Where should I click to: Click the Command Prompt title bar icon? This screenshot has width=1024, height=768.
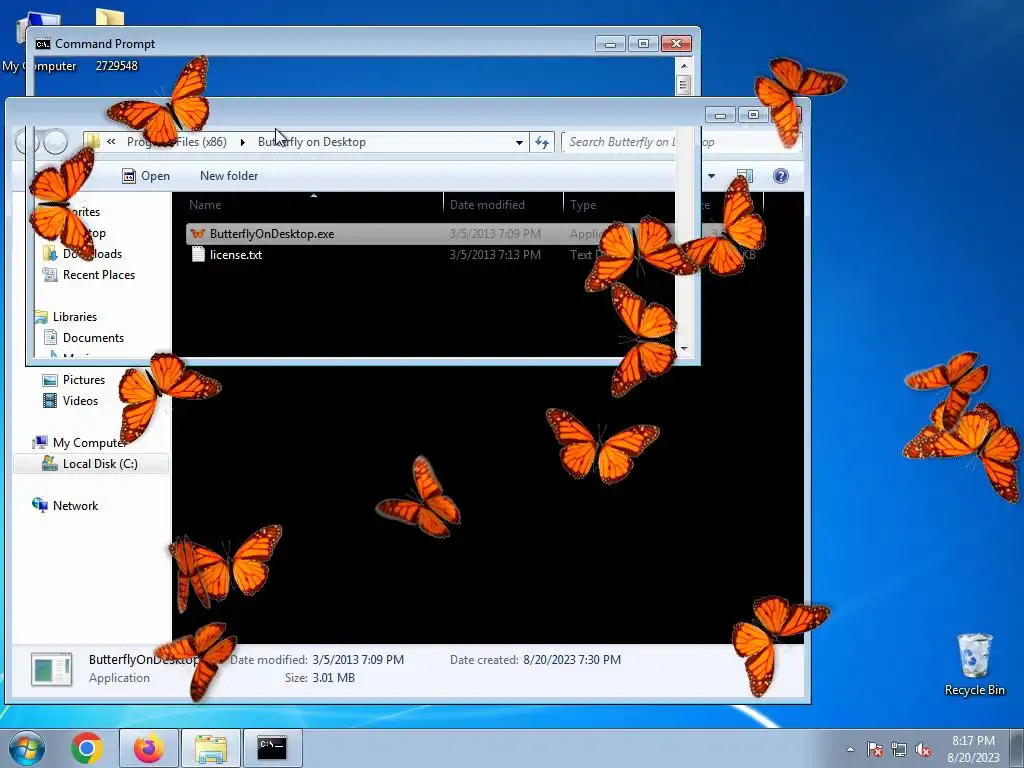(43, 44)
